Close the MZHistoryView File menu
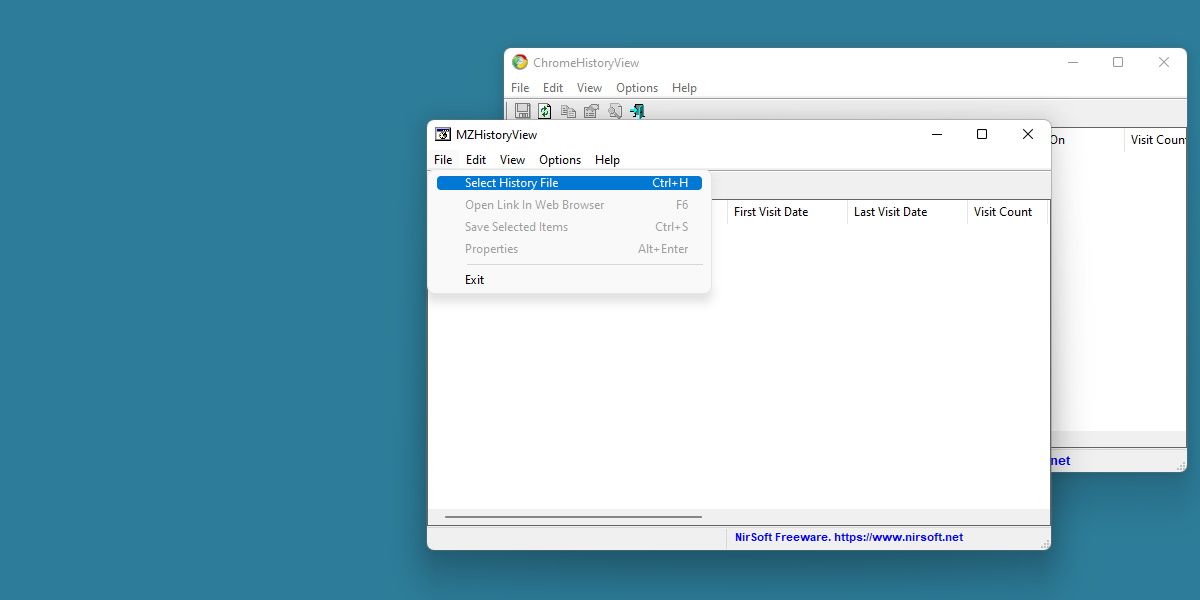Screen dimensions: 1200x600 click(443, 160)
